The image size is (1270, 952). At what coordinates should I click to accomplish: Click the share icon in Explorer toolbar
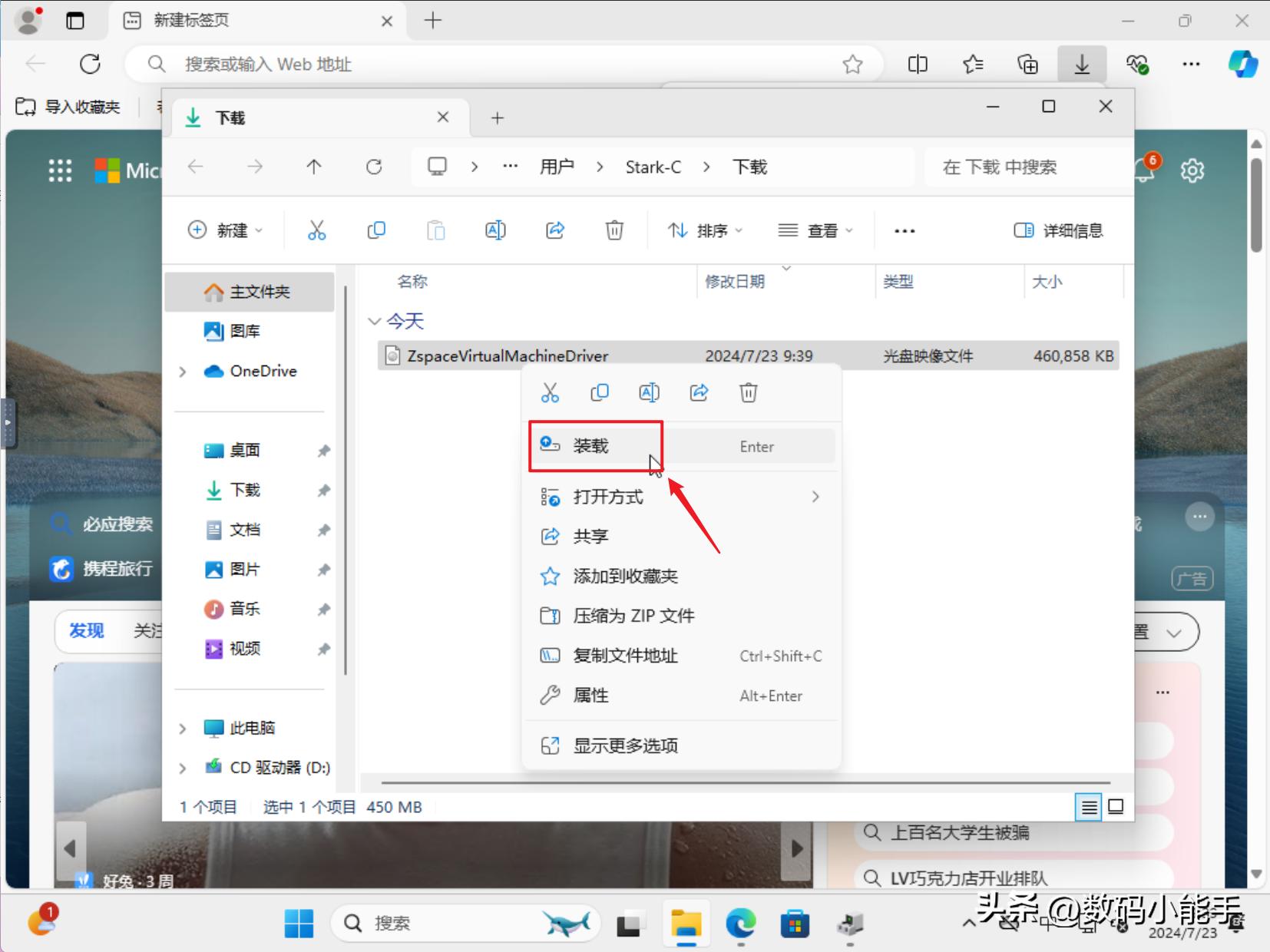point(554,230)
